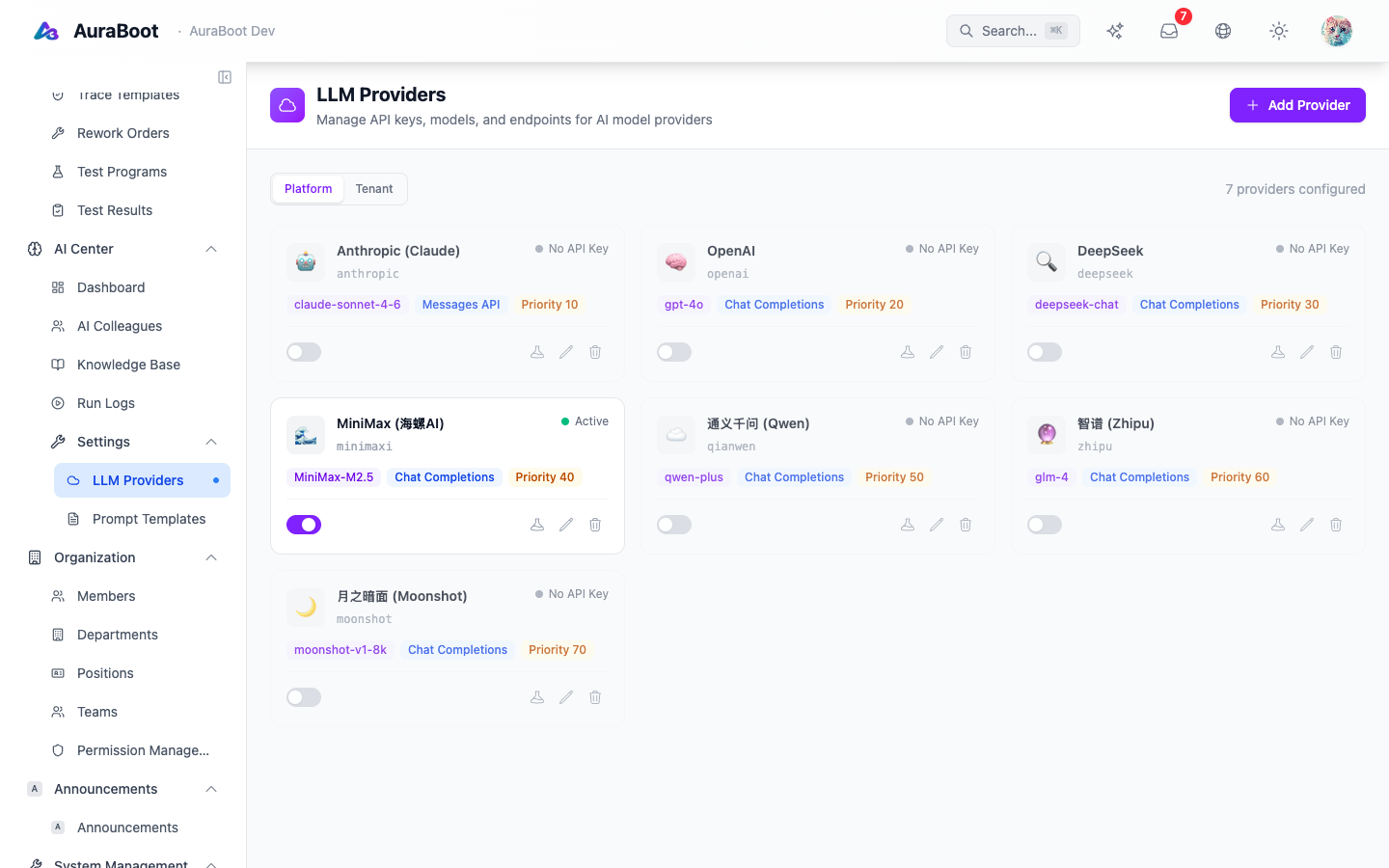Viewport: 1389px width, 868px height.
Task: Enable the Anthropic (Claude) provider toggle
Action: coord(304,352)
